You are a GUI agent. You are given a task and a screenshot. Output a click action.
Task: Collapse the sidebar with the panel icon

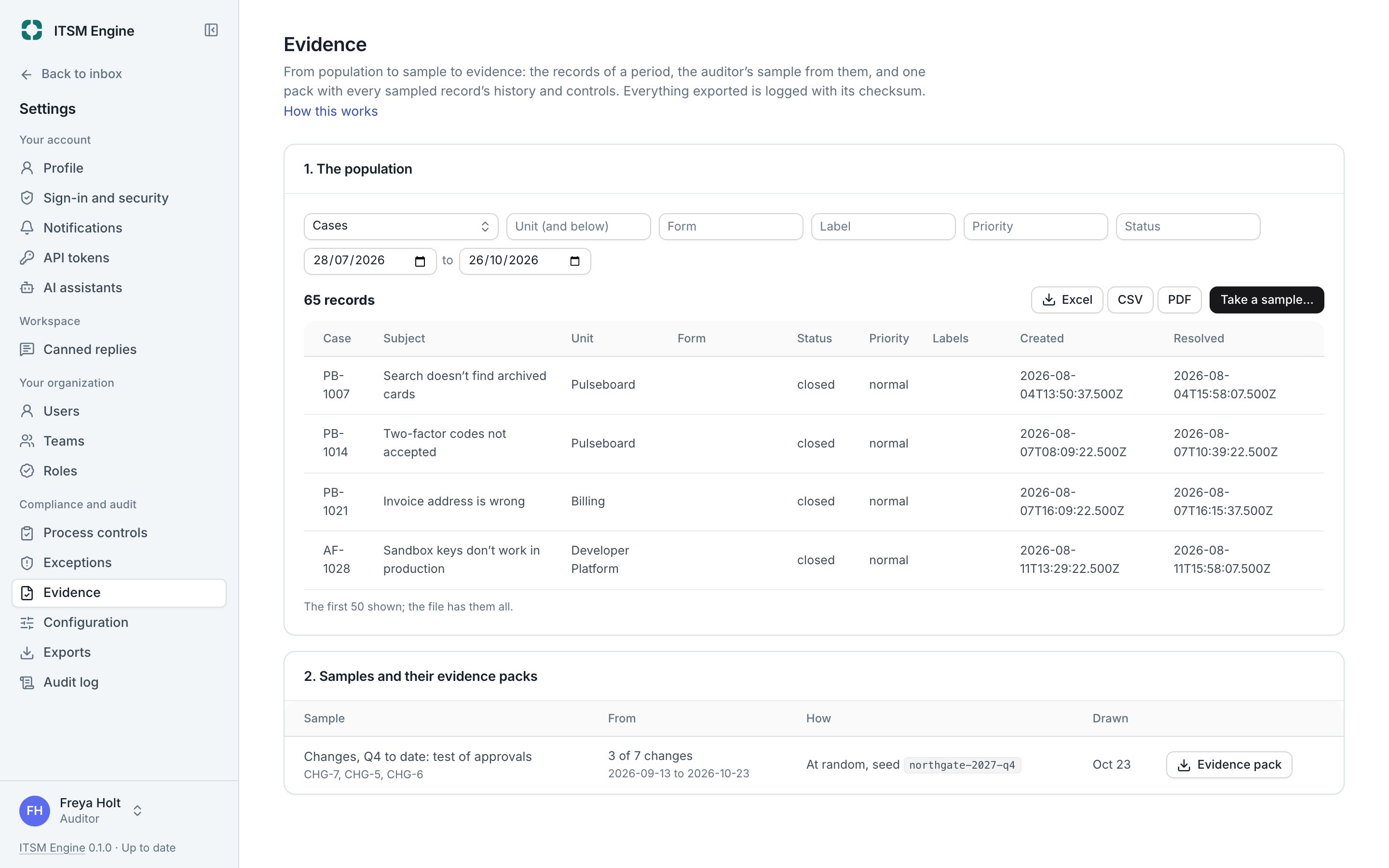tap(211, 30)
